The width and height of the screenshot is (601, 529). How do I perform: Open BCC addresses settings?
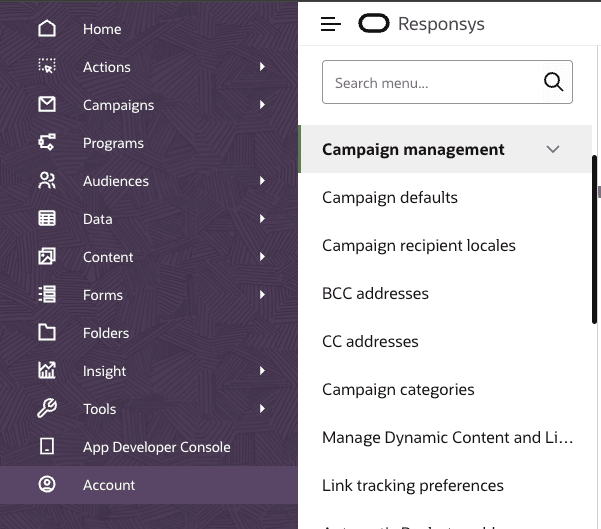click(x=375, y=294)
